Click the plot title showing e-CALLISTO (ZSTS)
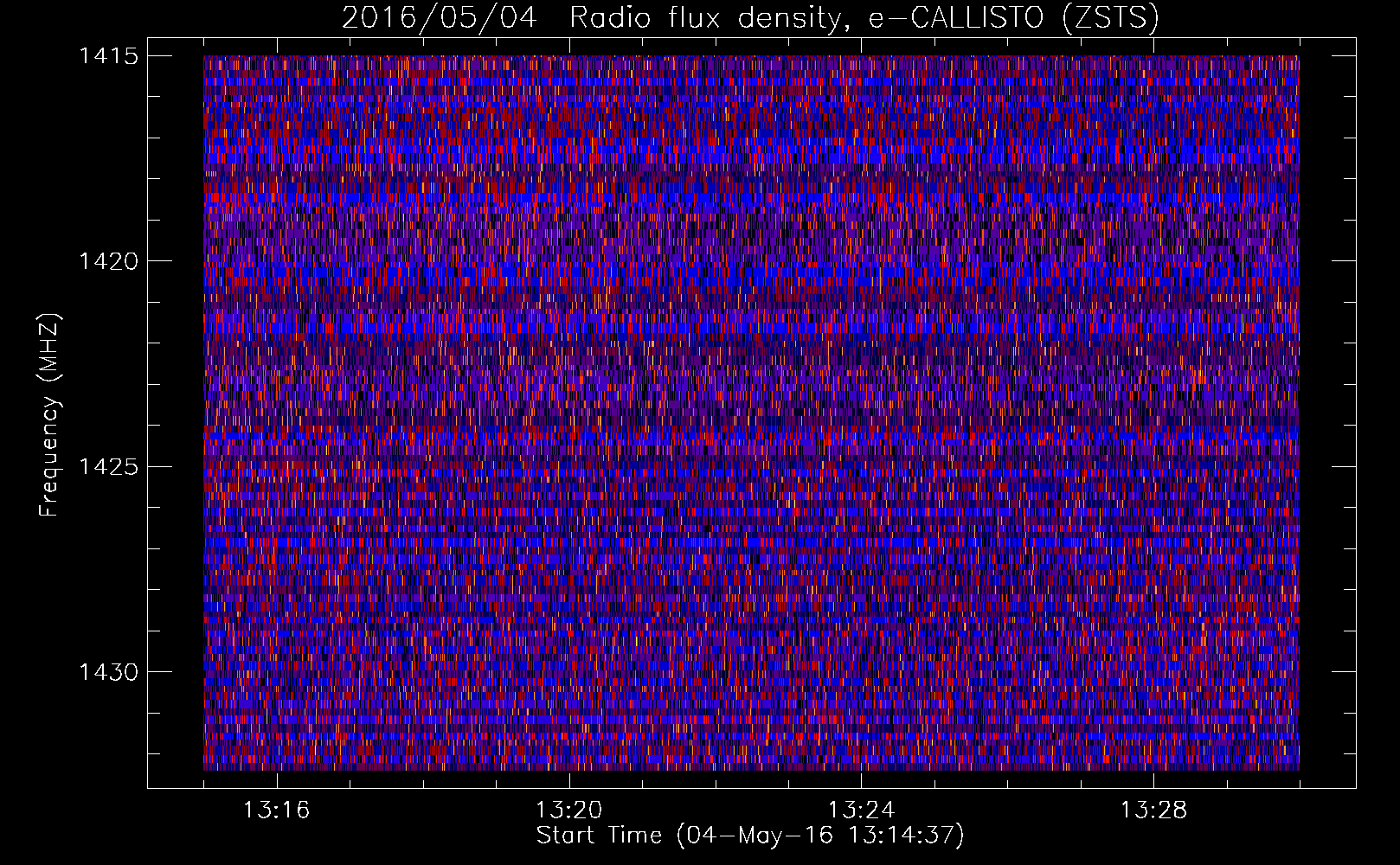Screen dimensions: 1400x865 (x=750, y=17)
